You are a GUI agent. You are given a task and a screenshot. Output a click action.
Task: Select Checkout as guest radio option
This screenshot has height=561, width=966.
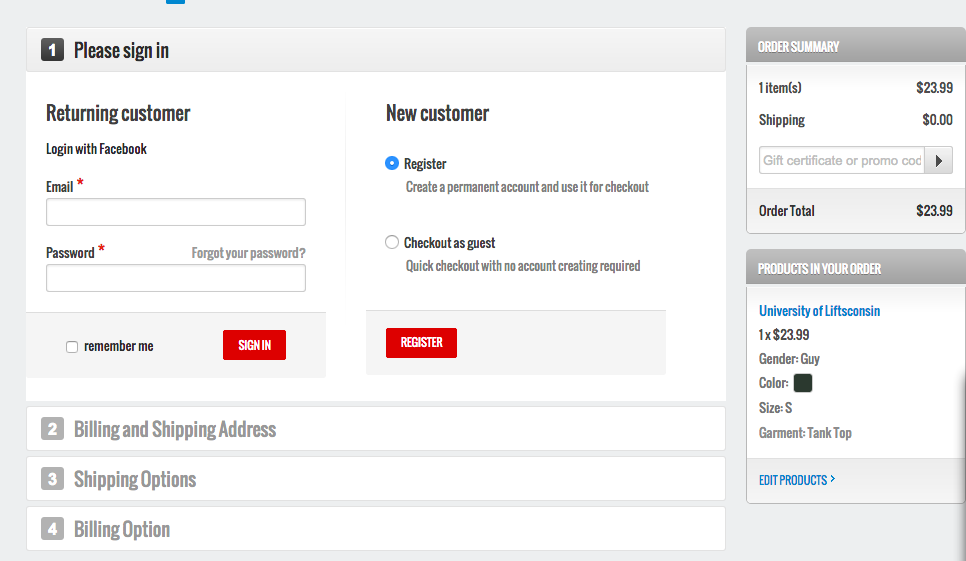392,242
